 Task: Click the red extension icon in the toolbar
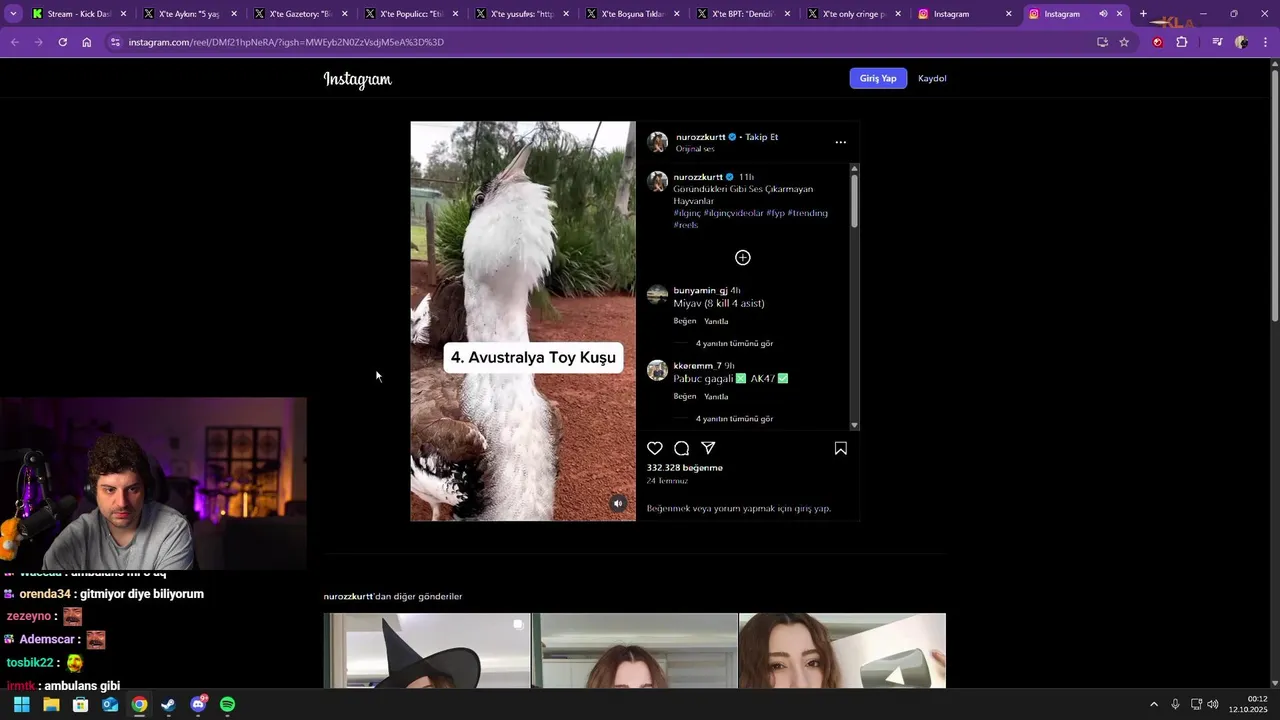[x=1158, y=42]
